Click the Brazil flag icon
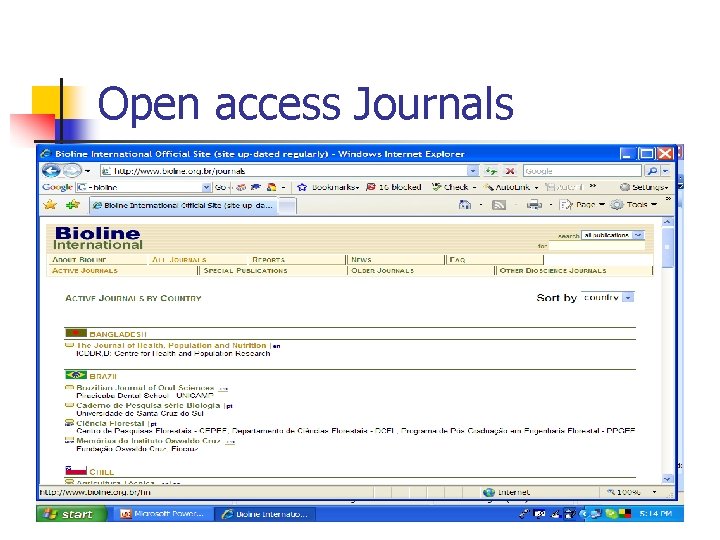 76,375
